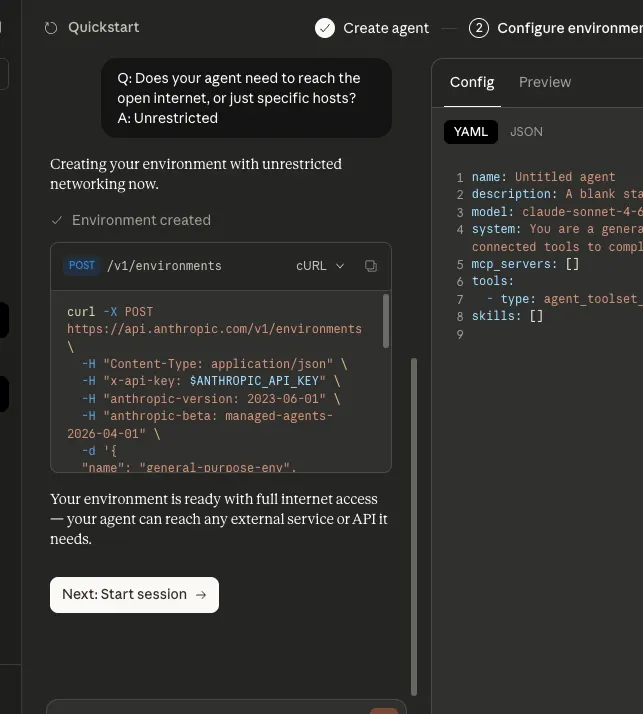Switch config format to YAML
This screenshot has width=643, height=714.
pyautogui.click(x=470, y=132)
